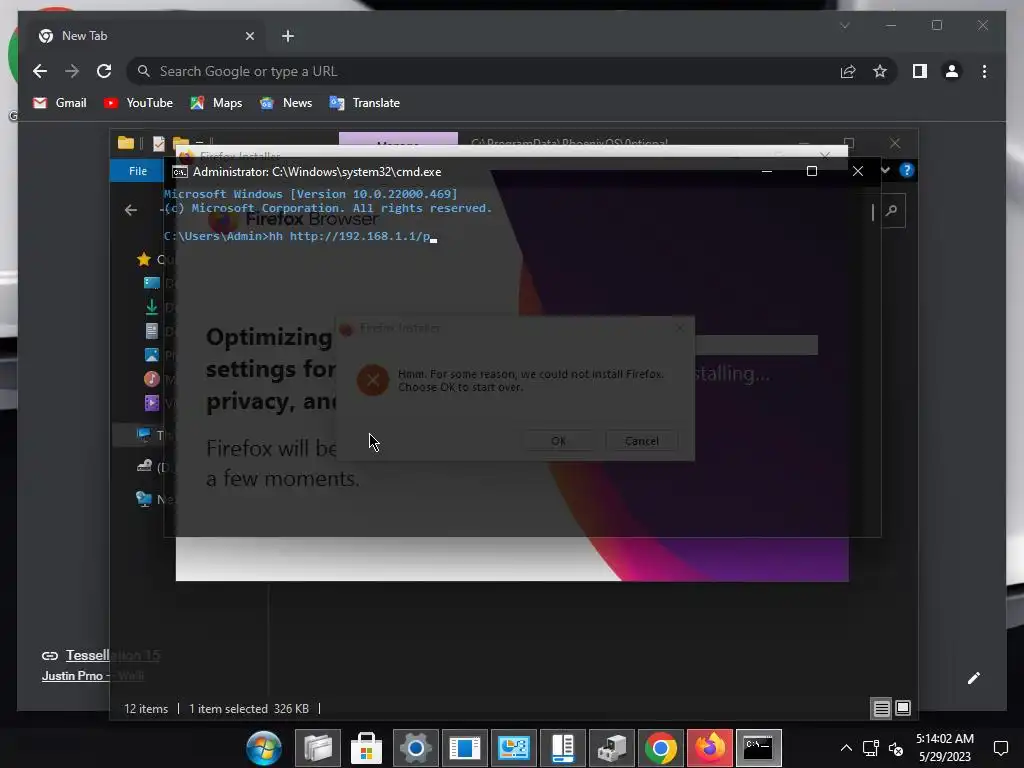Select the New Tab tab in Chrome

[146, 36]
